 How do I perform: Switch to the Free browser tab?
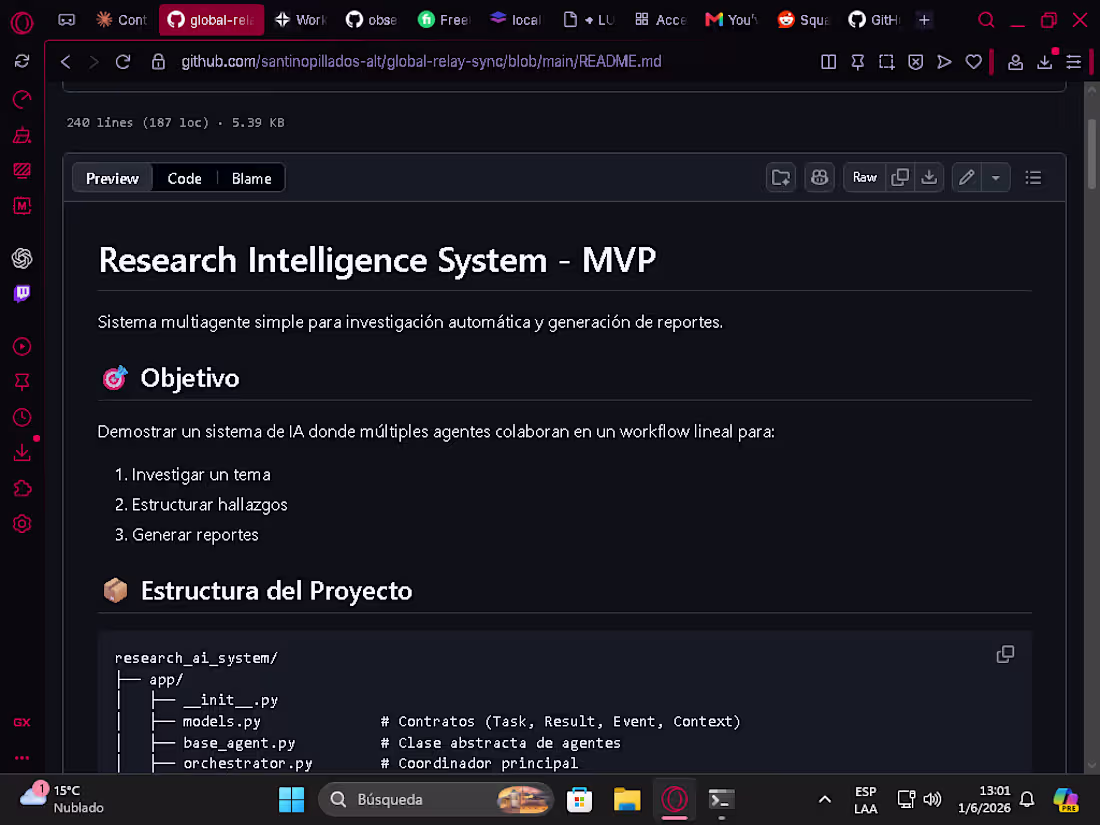(443, 20)
